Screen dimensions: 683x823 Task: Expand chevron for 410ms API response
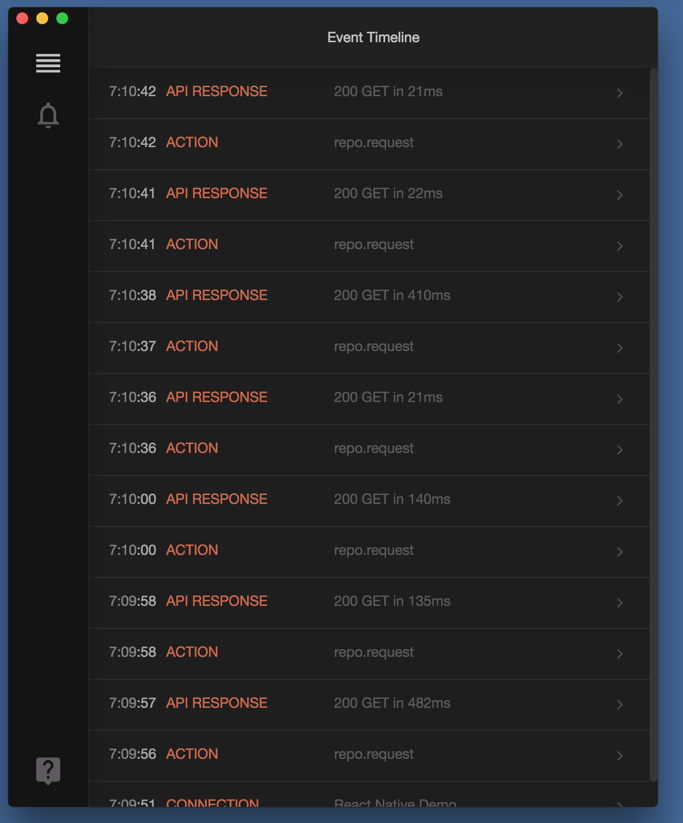(620, 297)
